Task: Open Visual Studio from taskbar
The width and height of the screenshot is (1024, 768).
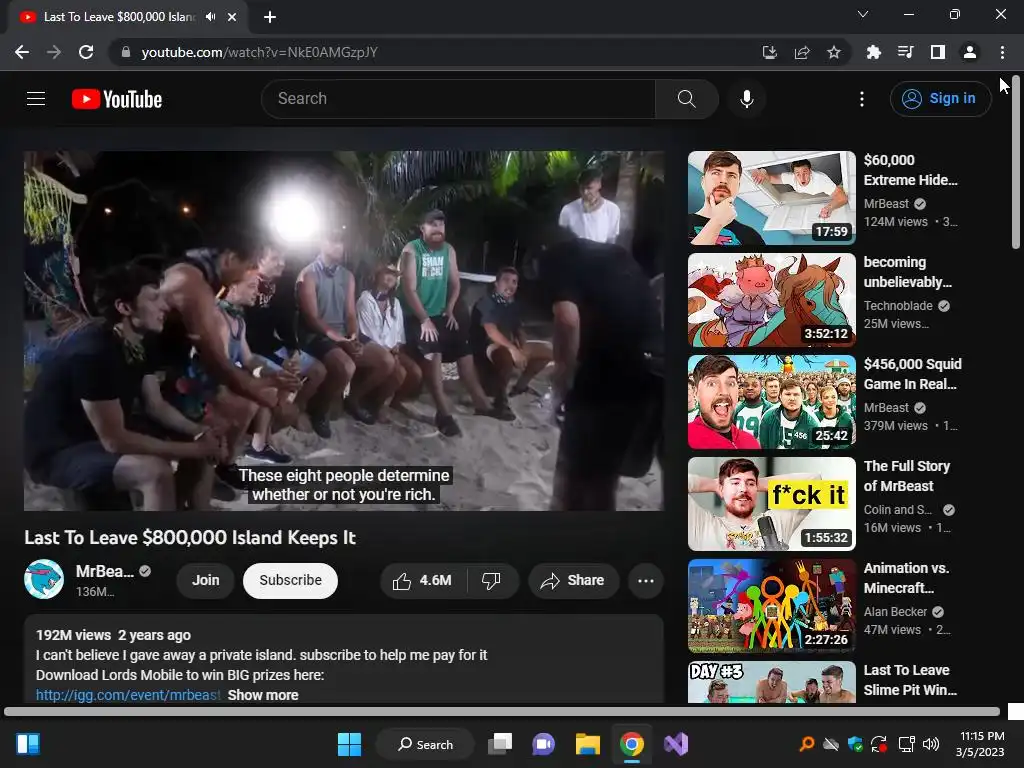Action: pyautogui.click(x=676, y=744)
